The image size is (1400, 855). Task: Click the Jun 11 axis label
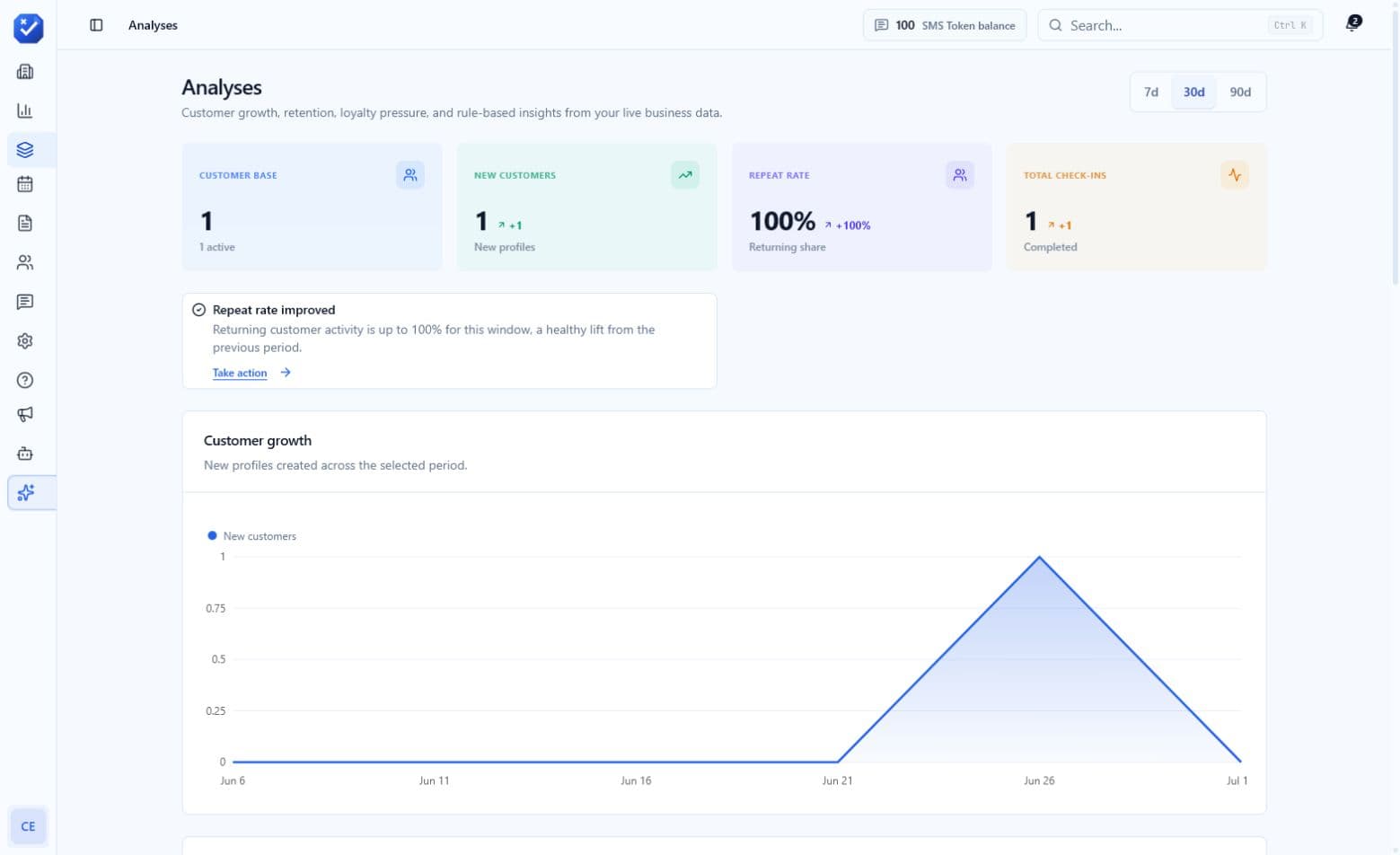pos(434,780)
